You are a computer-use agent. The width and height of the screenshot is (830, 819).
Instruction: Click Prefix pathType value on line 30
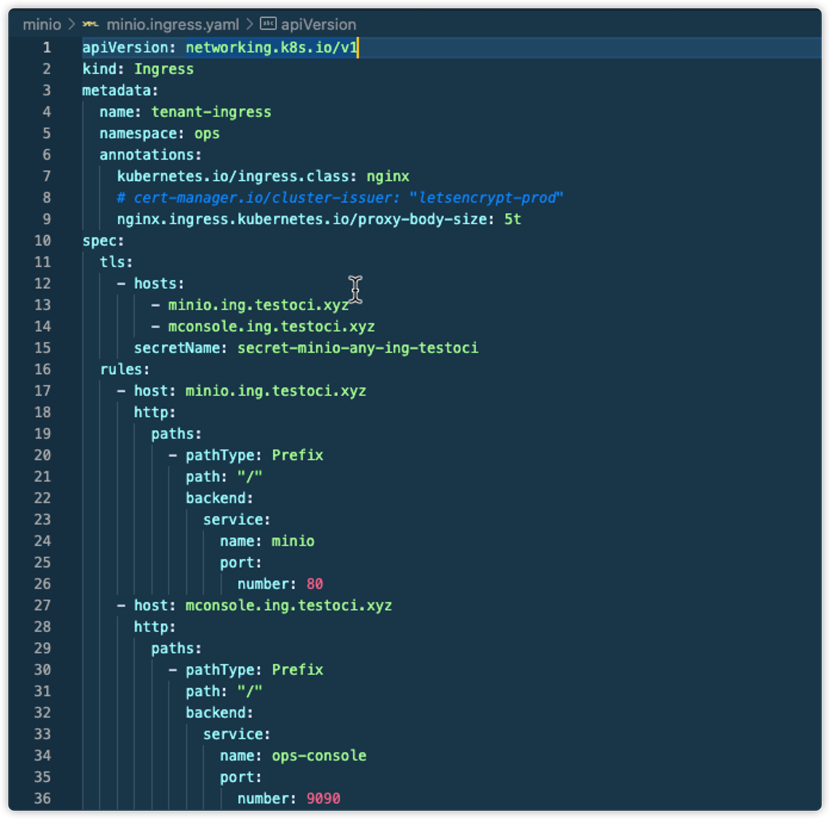click(297, 670)
